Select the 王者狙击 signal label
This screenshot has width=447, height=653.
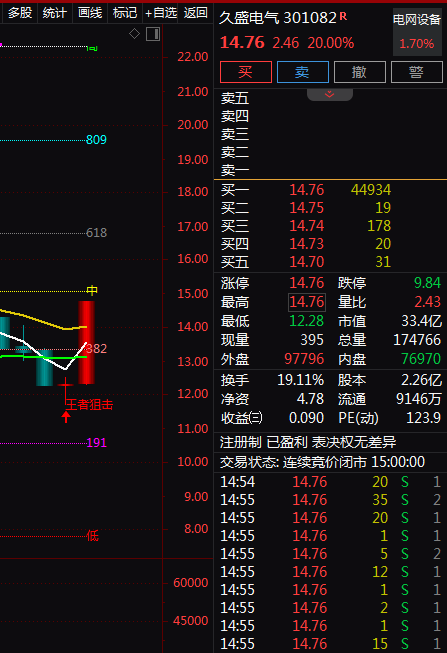click(x=90, y=404)
